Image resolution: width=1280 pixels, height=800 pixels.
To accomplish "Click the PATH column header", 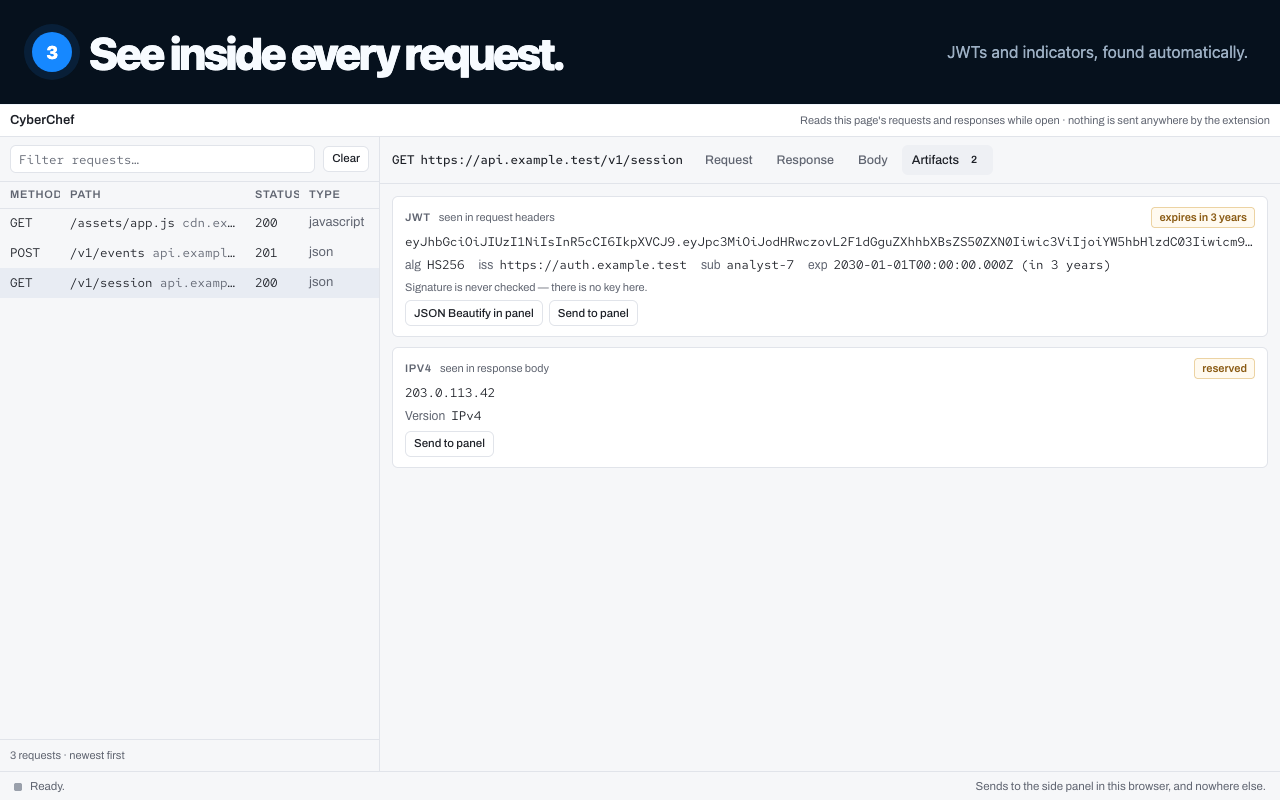I will pyautogui.click(x=85, y=194).
